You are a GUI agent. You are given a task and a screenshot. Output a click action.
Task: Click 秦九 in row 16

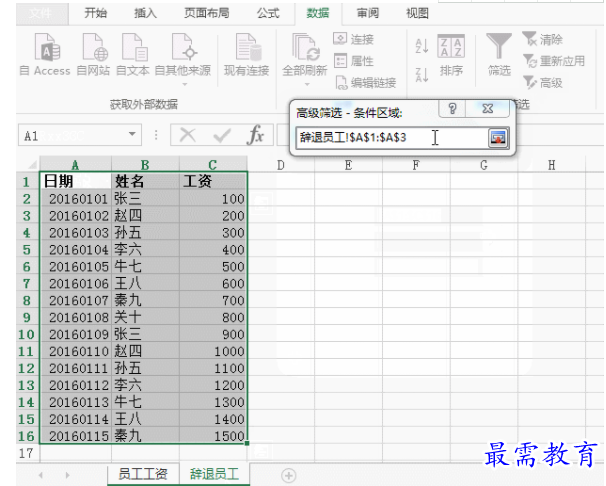coord(145,436)
